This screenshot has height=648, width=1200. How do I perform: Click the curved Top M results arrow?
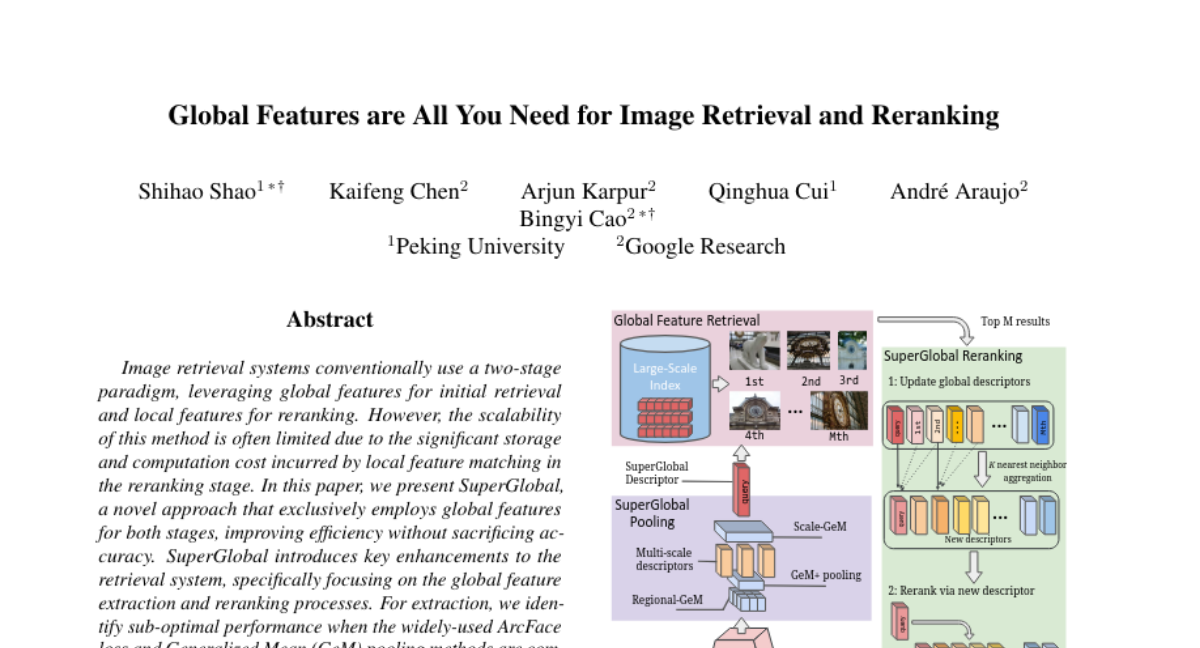click(928, 326)
